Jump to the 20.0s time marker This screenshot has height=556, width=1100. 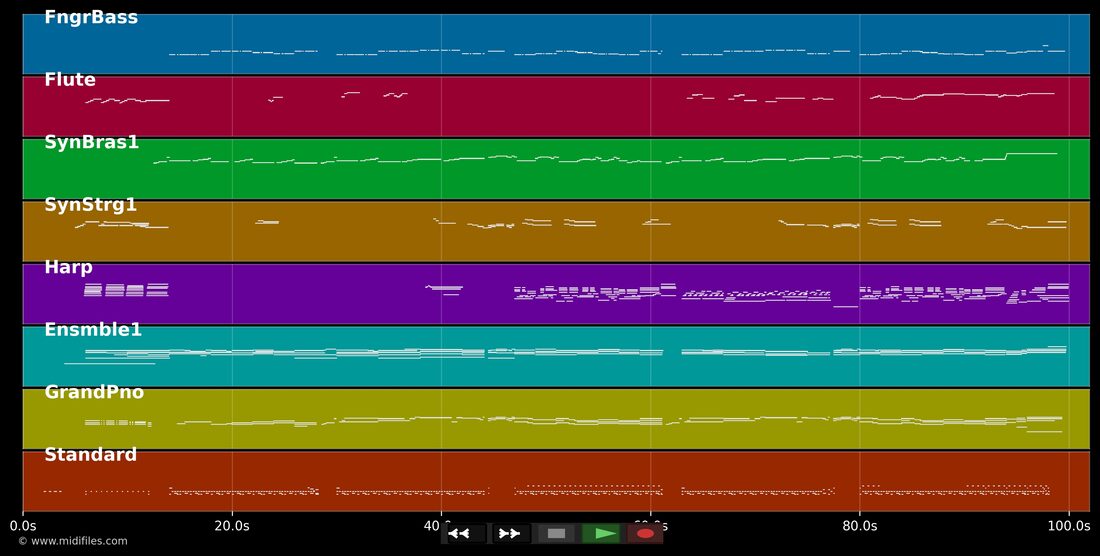(x=232, y=525)
